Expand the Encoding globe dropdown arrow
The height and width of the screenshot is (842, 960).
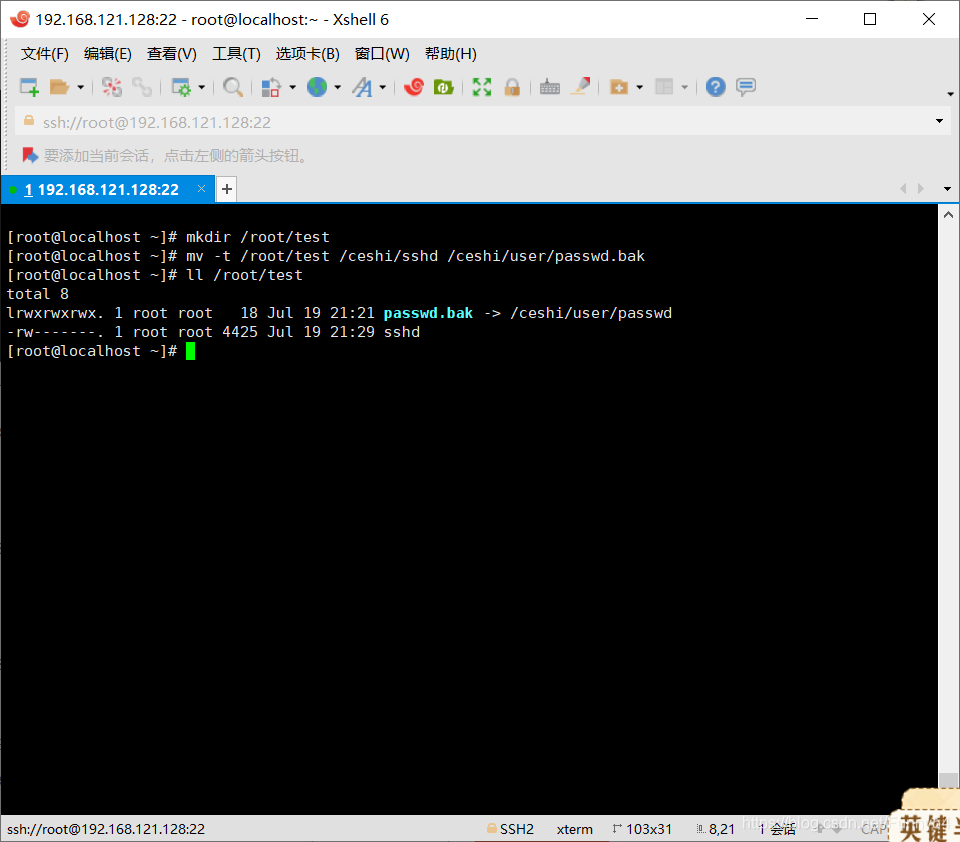337,88
